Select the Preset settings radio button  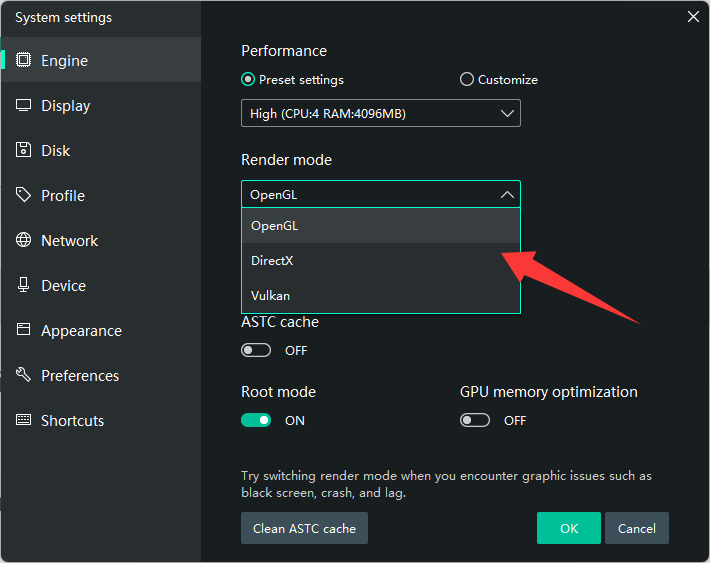tap(248, 80)
